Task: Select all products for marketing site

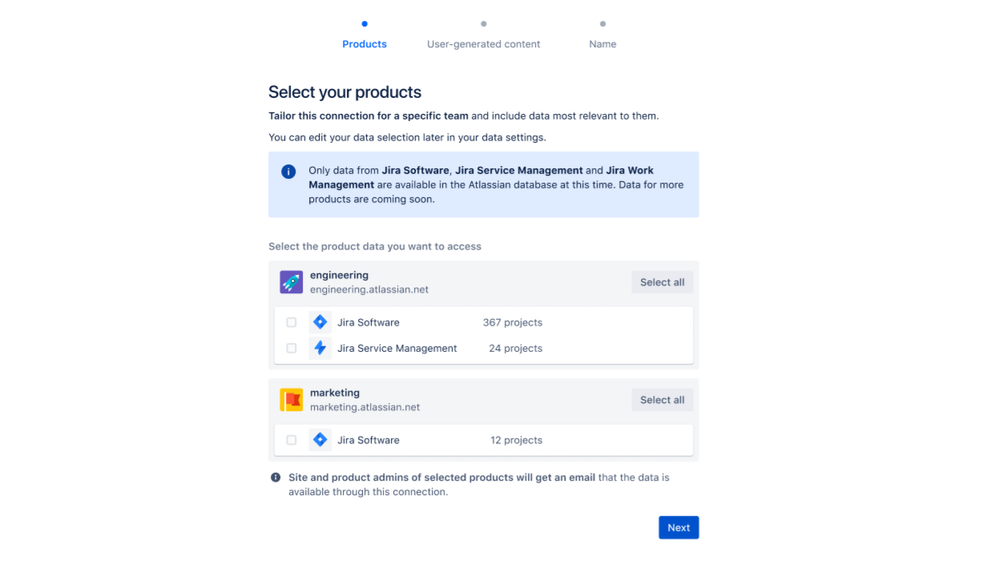Action: tap(662, 400)
